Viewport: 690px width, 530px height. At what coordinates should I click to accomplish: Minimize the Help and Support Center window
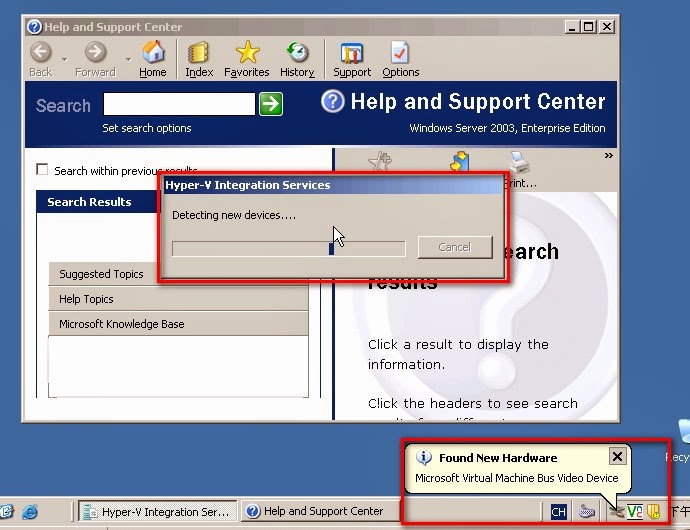pyautogui.click(x=572, y=27)
